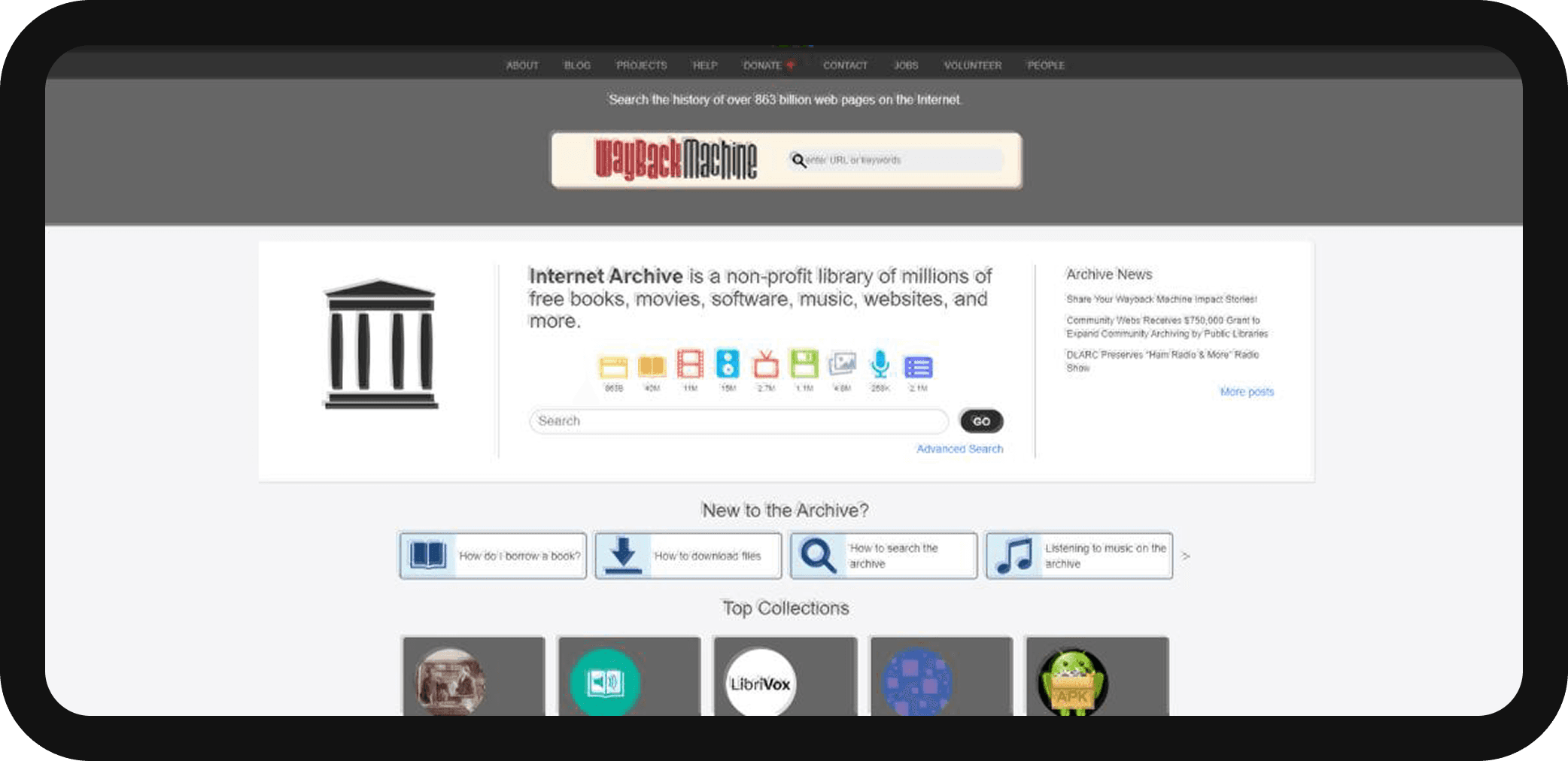Open the Volunteer menu item
Screen dimensions: 1568x761
[x=973, y=65]
